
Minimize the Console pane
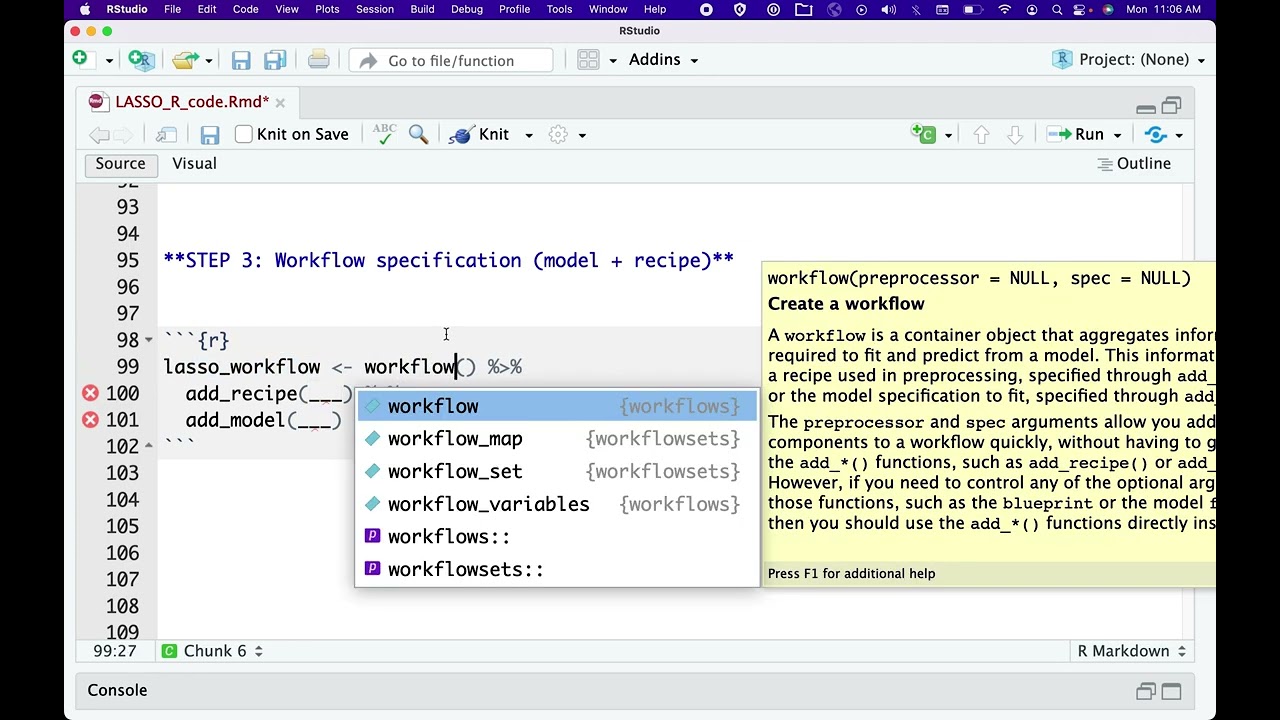tap(1146, 691)
